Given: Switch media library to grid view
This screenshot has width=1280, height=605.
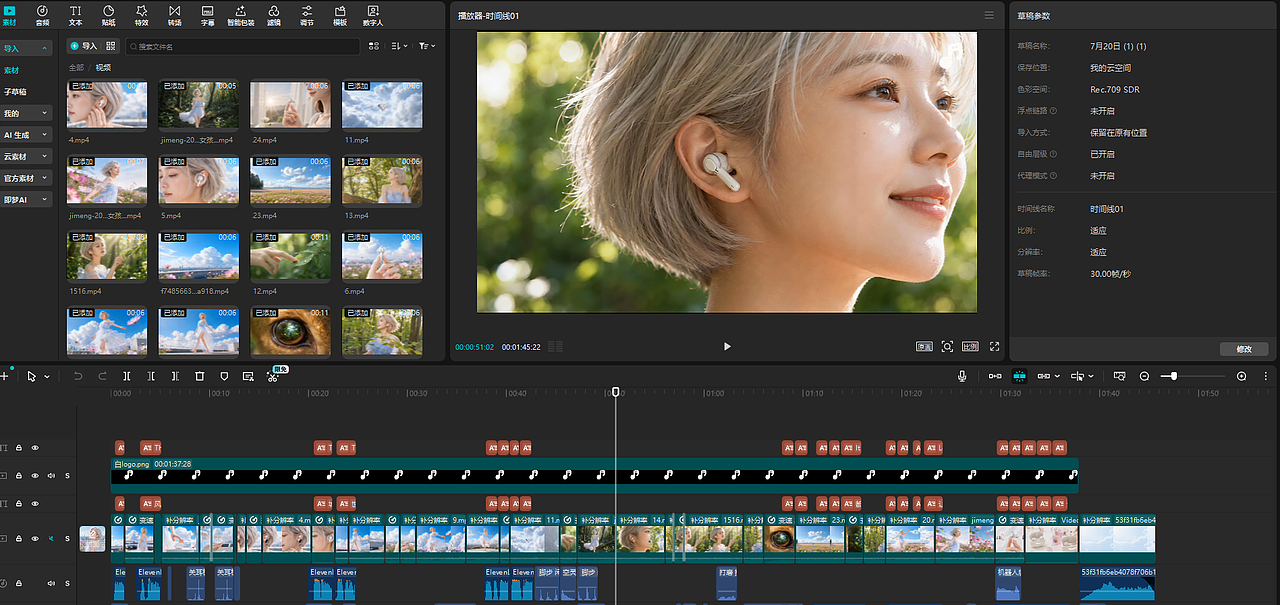Looking at the screenshot, I should point(374,46).
